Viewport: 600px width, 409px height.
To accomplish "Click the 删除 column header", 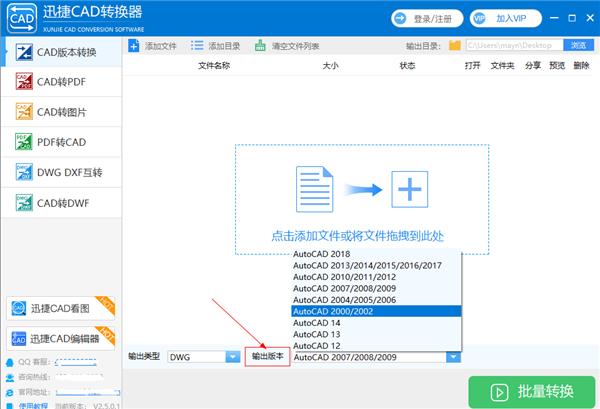I will (581, 65).
